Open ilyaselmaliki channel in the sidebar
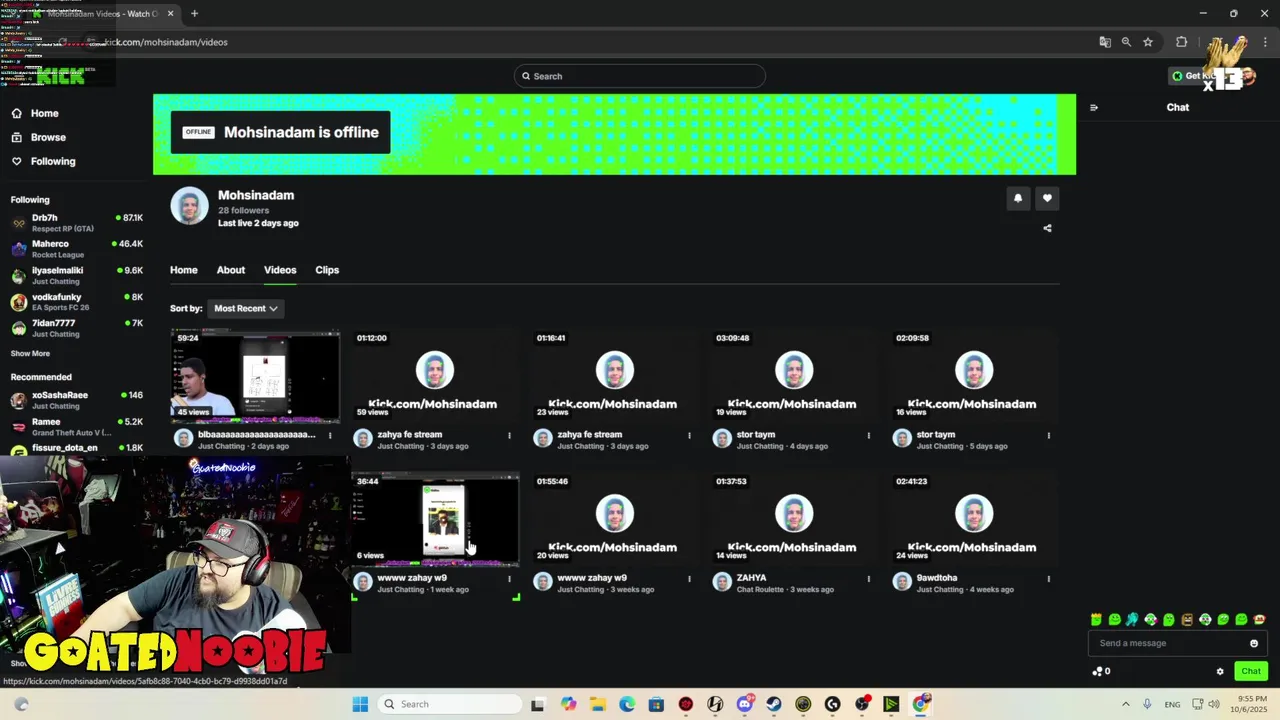The image size is (1280, 720). click(x=76, y=275)
